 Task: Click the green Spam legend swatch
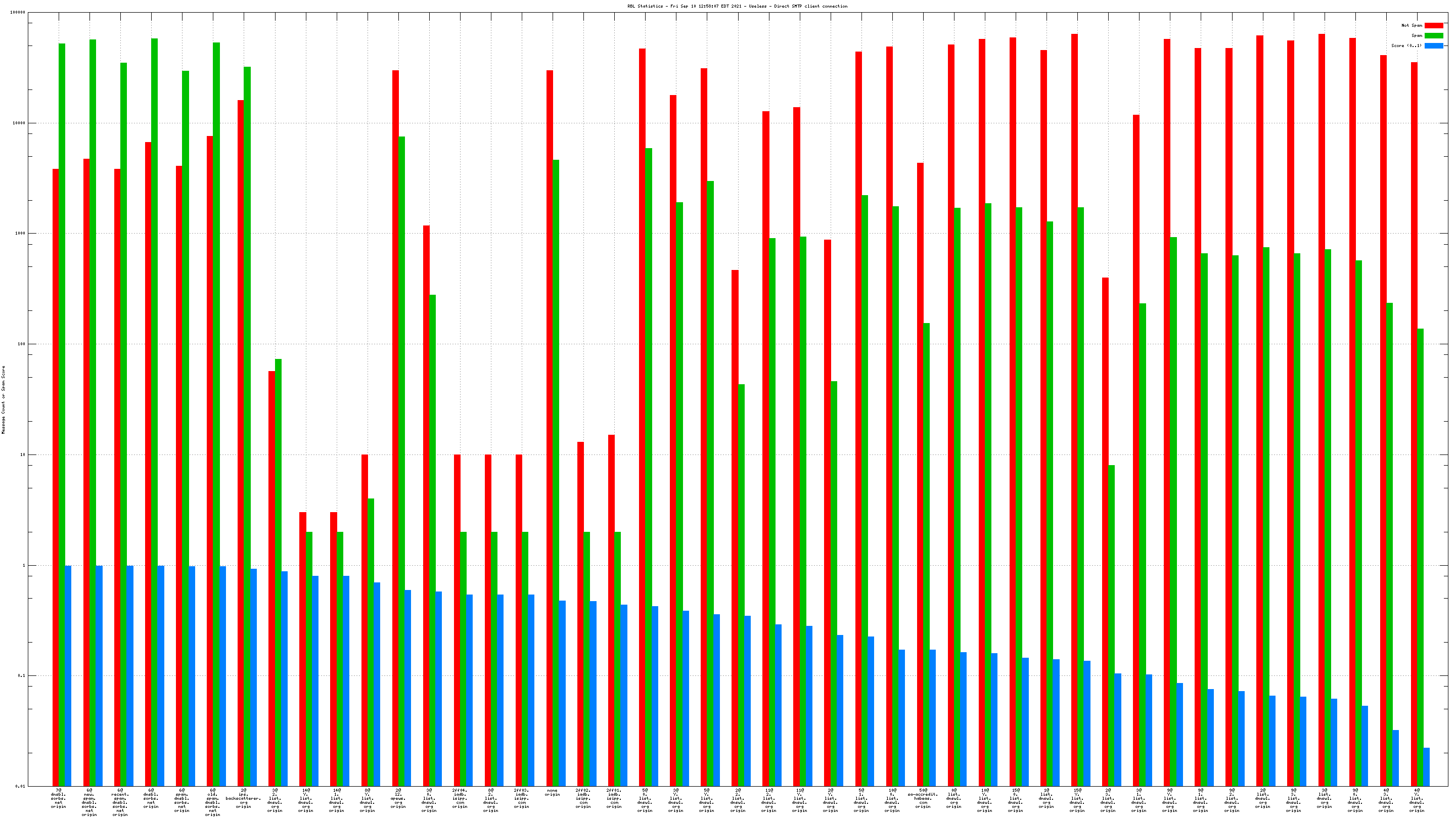coord(1433,35)
